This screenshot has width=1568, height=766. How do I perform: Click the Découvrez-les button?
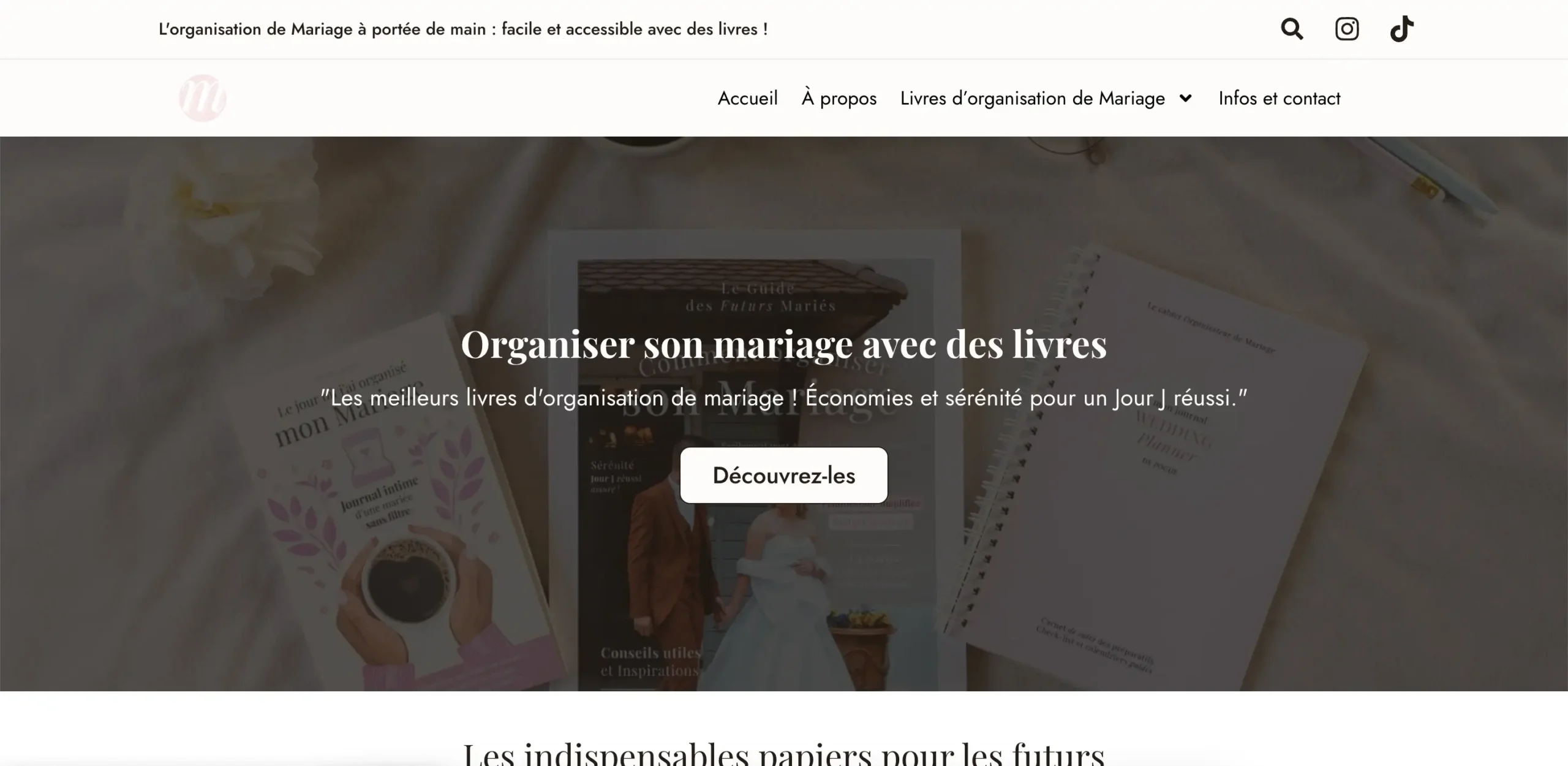tap(783, 476)
